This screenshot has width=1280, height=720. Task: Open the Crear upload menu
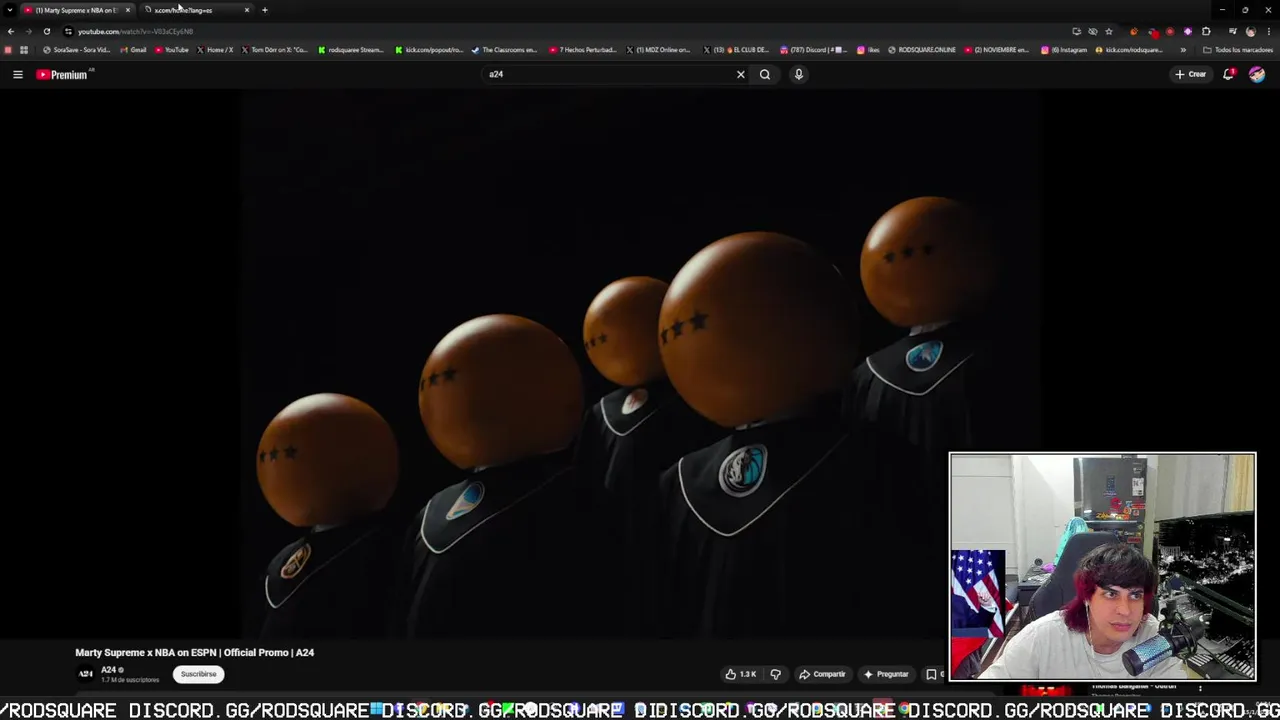coord(1191,74)
